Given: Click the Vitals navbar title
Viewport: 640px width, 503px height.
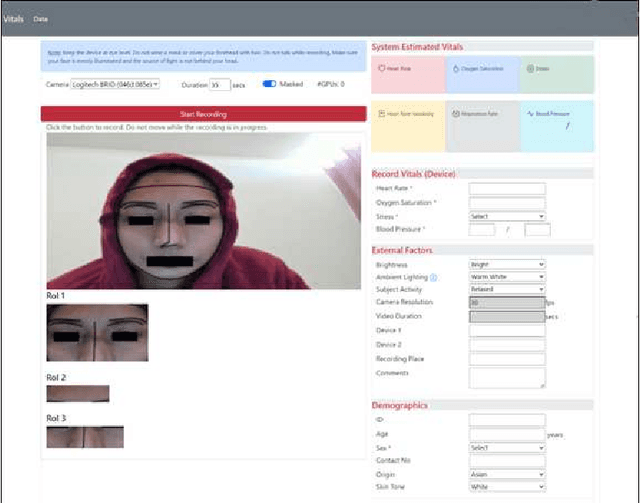Looking at the screenshot, I should 13,19.
